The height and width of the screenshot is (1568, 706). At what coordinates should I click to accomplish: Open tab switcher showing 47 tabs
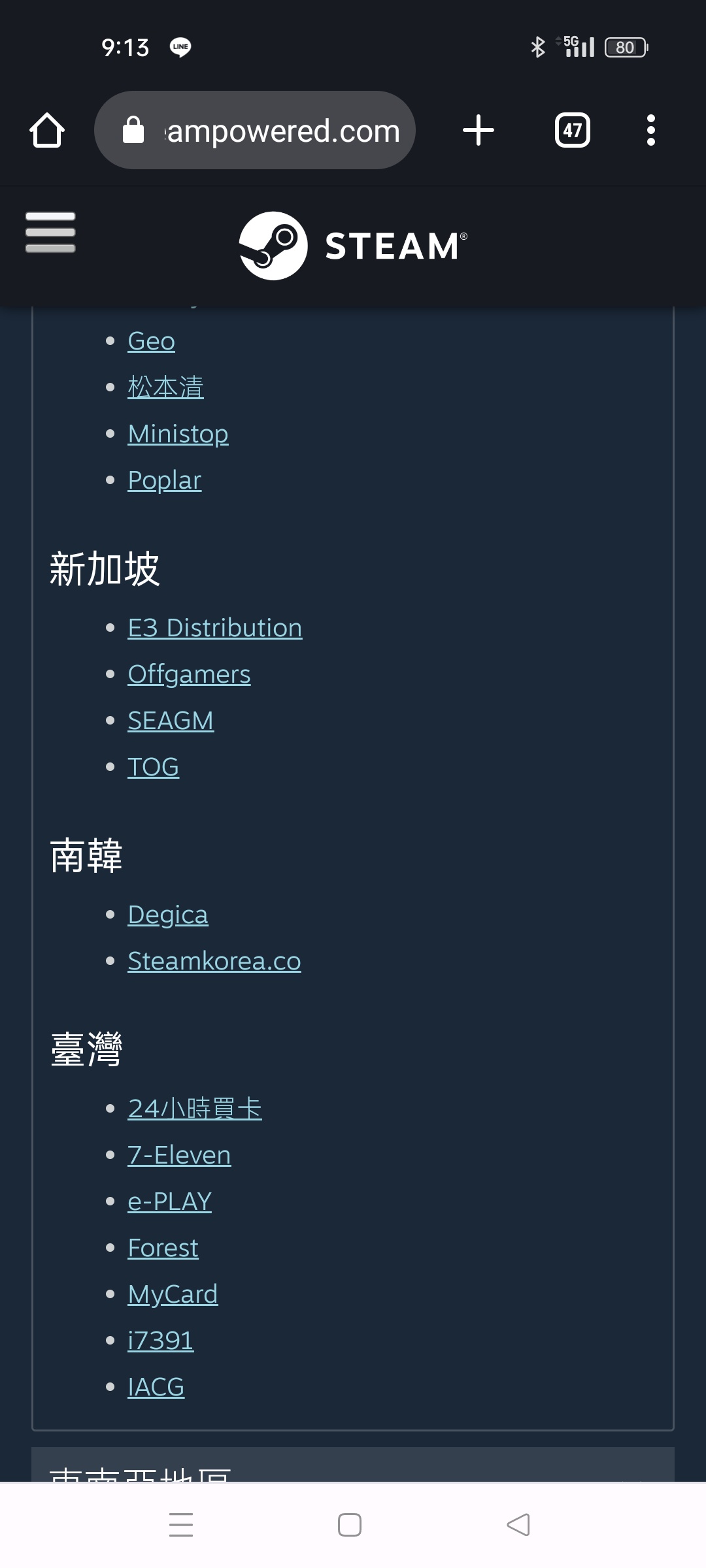[572, 130]
